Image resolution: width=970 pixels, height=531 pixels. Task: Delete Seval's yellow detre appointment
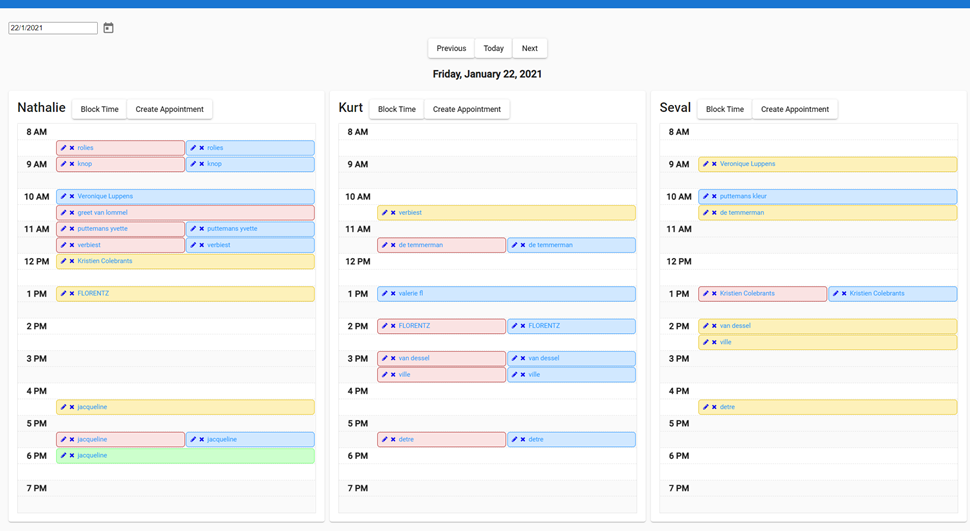pos(714,407)
